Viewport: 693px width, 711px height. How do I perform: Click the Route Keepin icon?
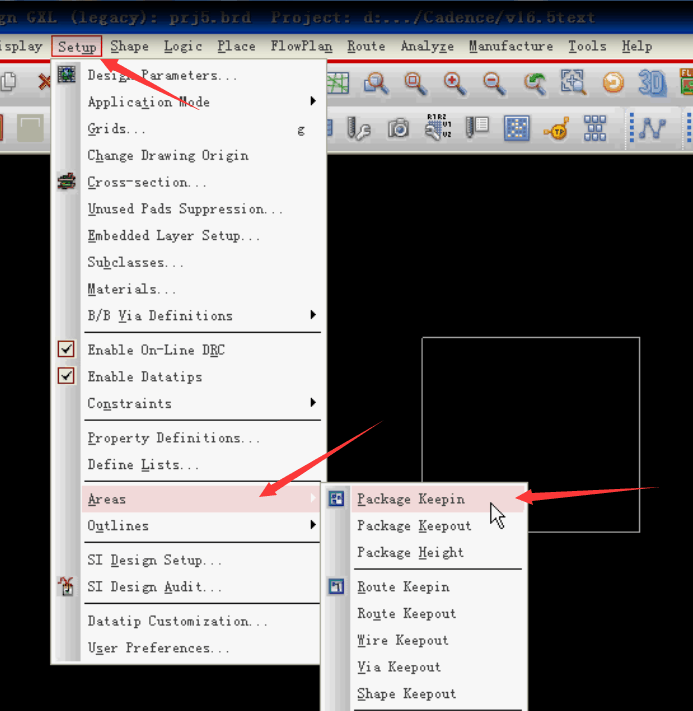click(x=336, y=586)
